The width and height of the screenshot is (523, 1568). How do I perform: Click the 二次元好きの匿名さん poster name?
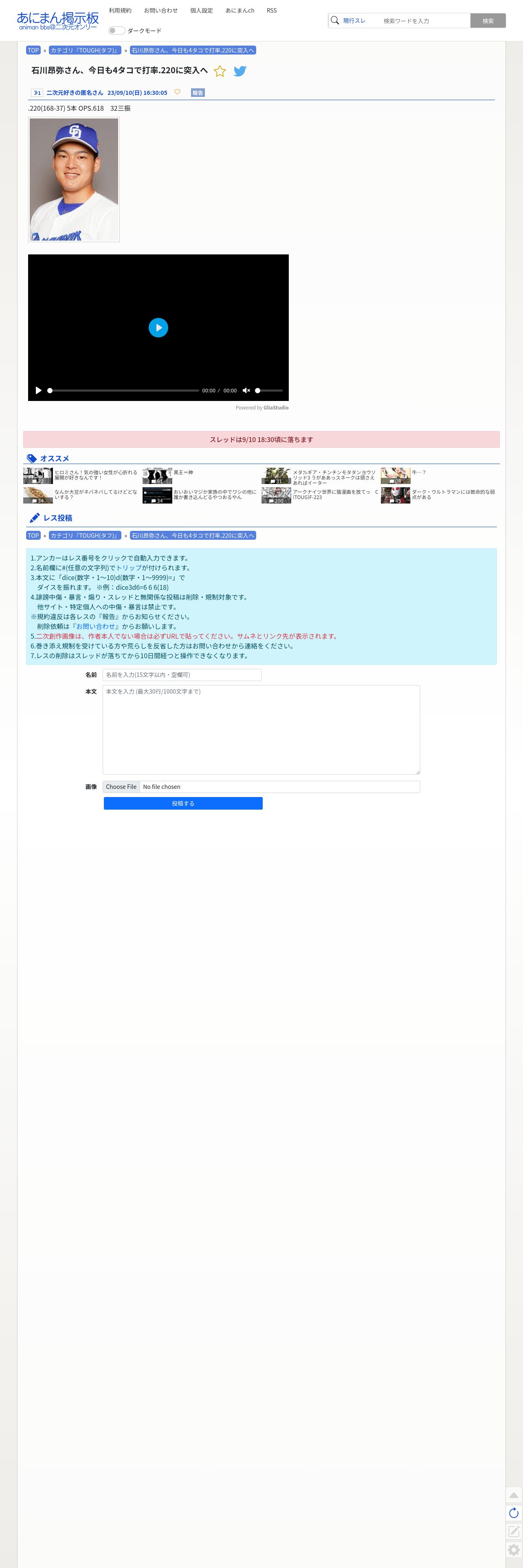click(x=74, y=92)
